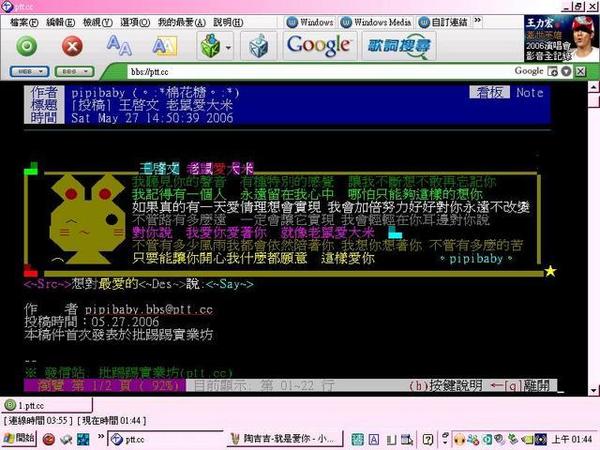Click the orange face tray icon
The image size is (600, 450).
tap(460, 439)
